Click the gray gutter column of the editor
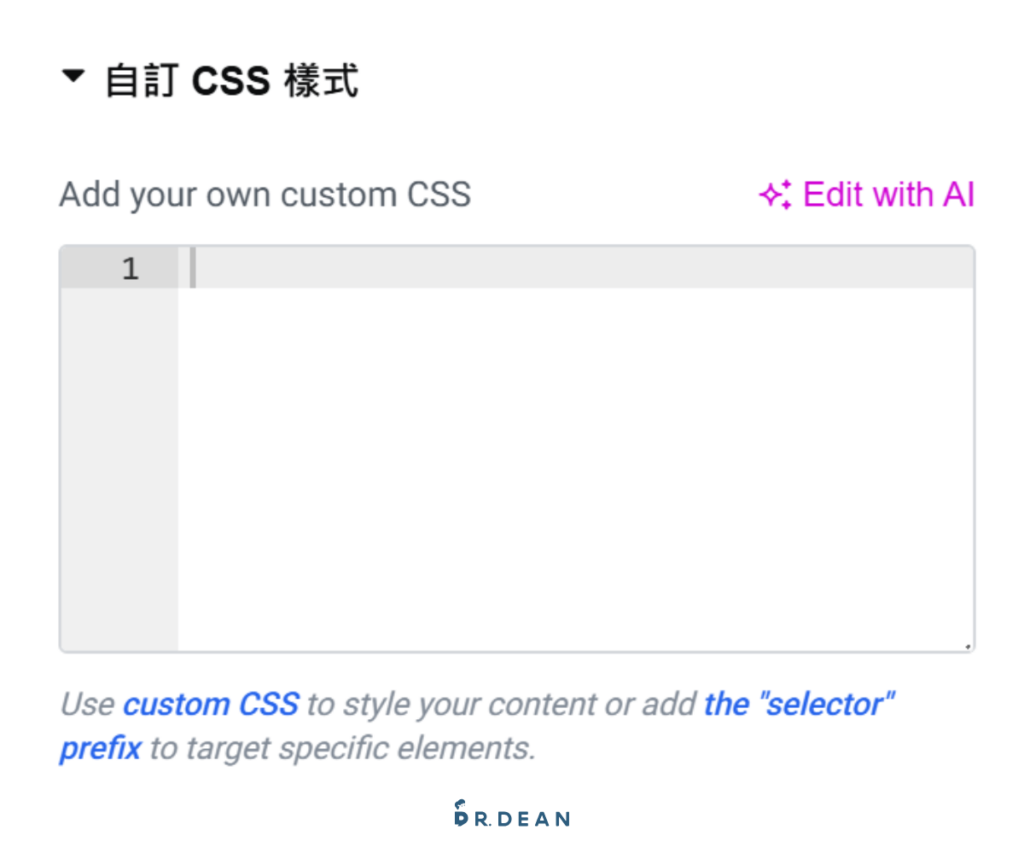The width and height of the screenshot is (1024, 853). (x=120, y=450)
